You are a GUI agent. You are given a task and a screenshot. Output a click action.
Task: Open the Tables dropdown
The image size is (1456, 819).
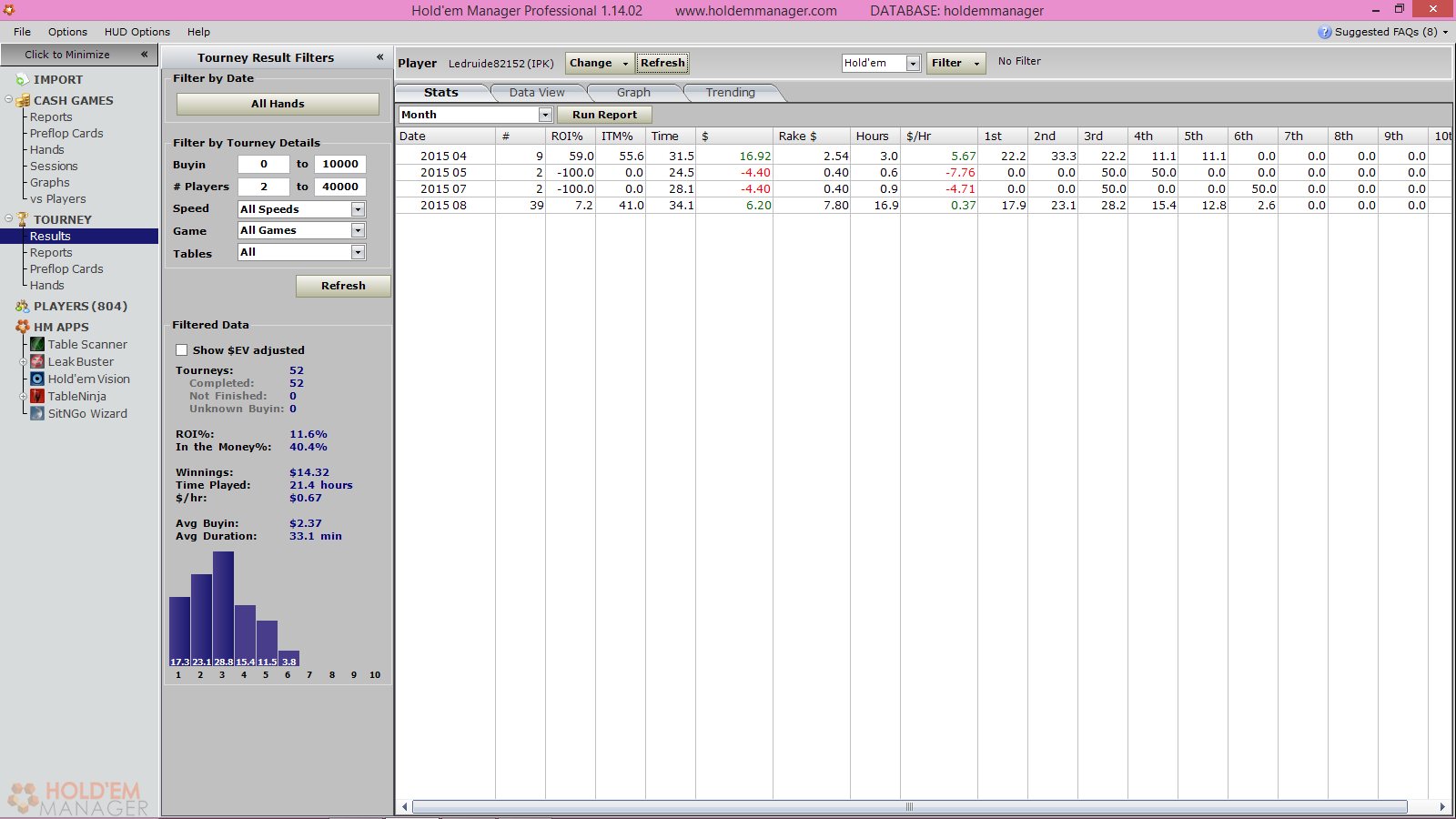click(358, 252)
